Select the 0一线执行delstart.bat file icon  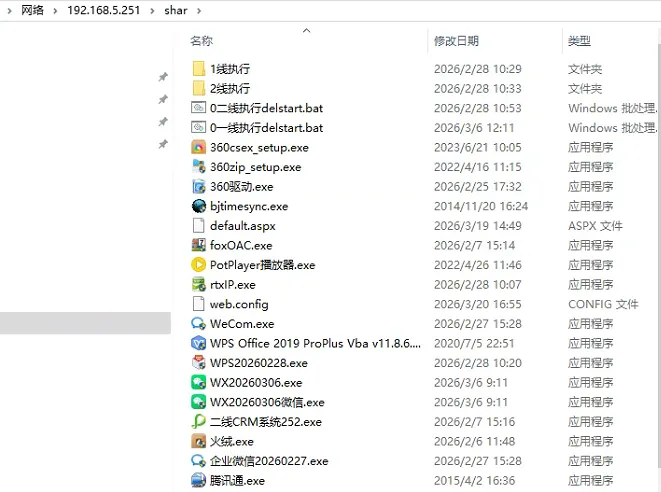199,128
